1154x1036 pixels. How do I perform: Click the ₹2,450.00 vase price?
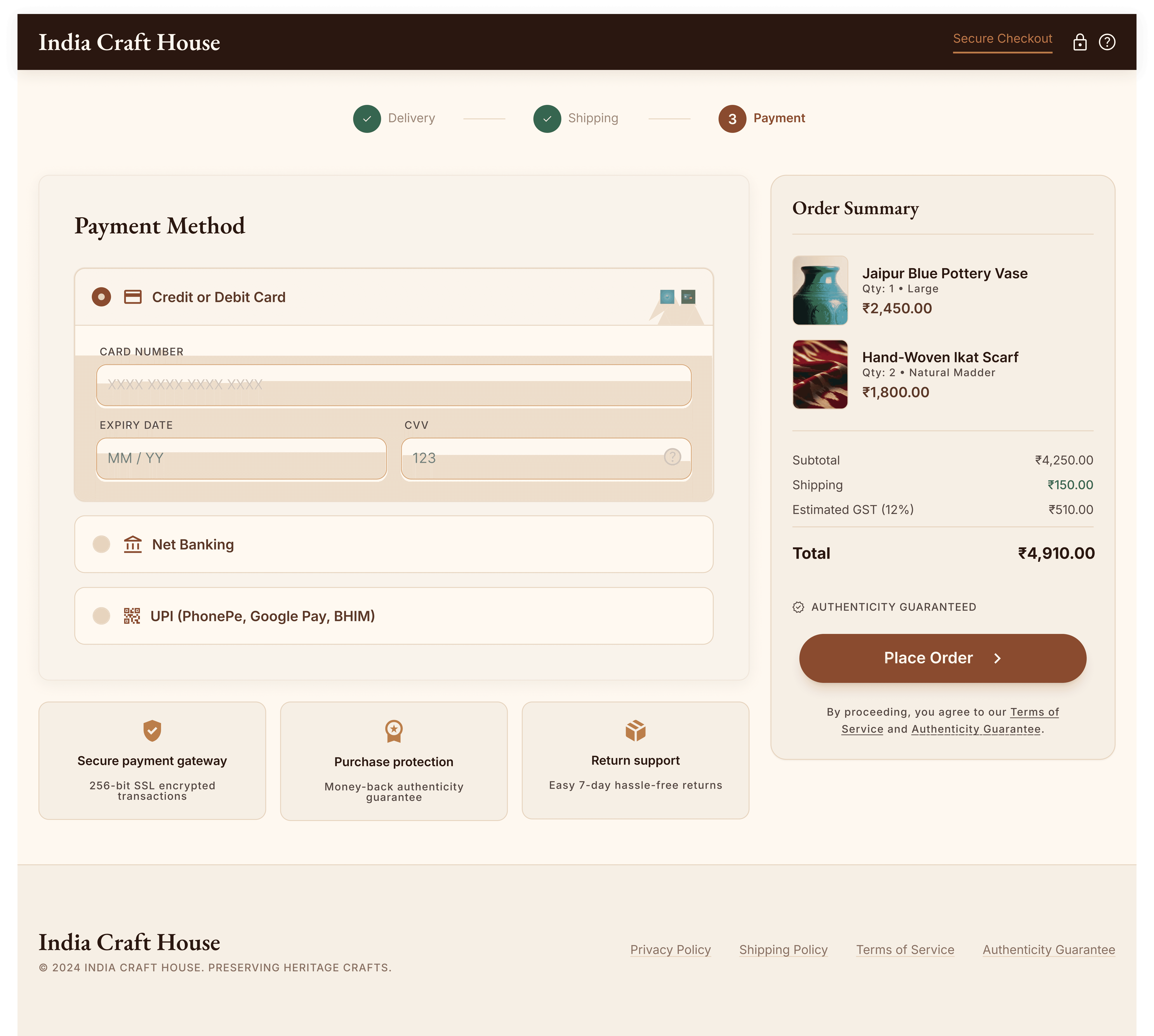click(897, 309)
